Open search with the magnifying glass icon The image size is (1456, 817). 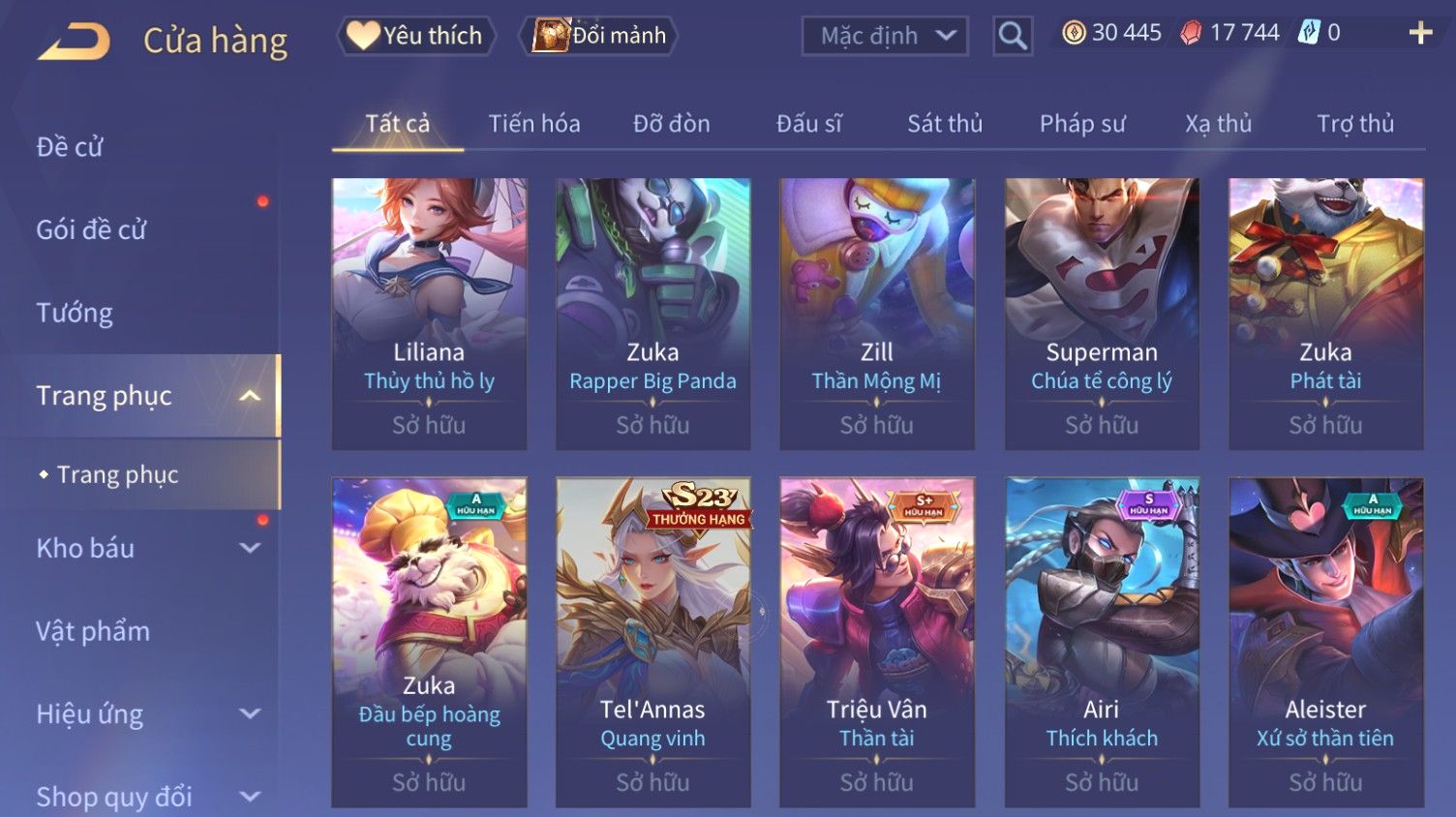[1013, 37]
